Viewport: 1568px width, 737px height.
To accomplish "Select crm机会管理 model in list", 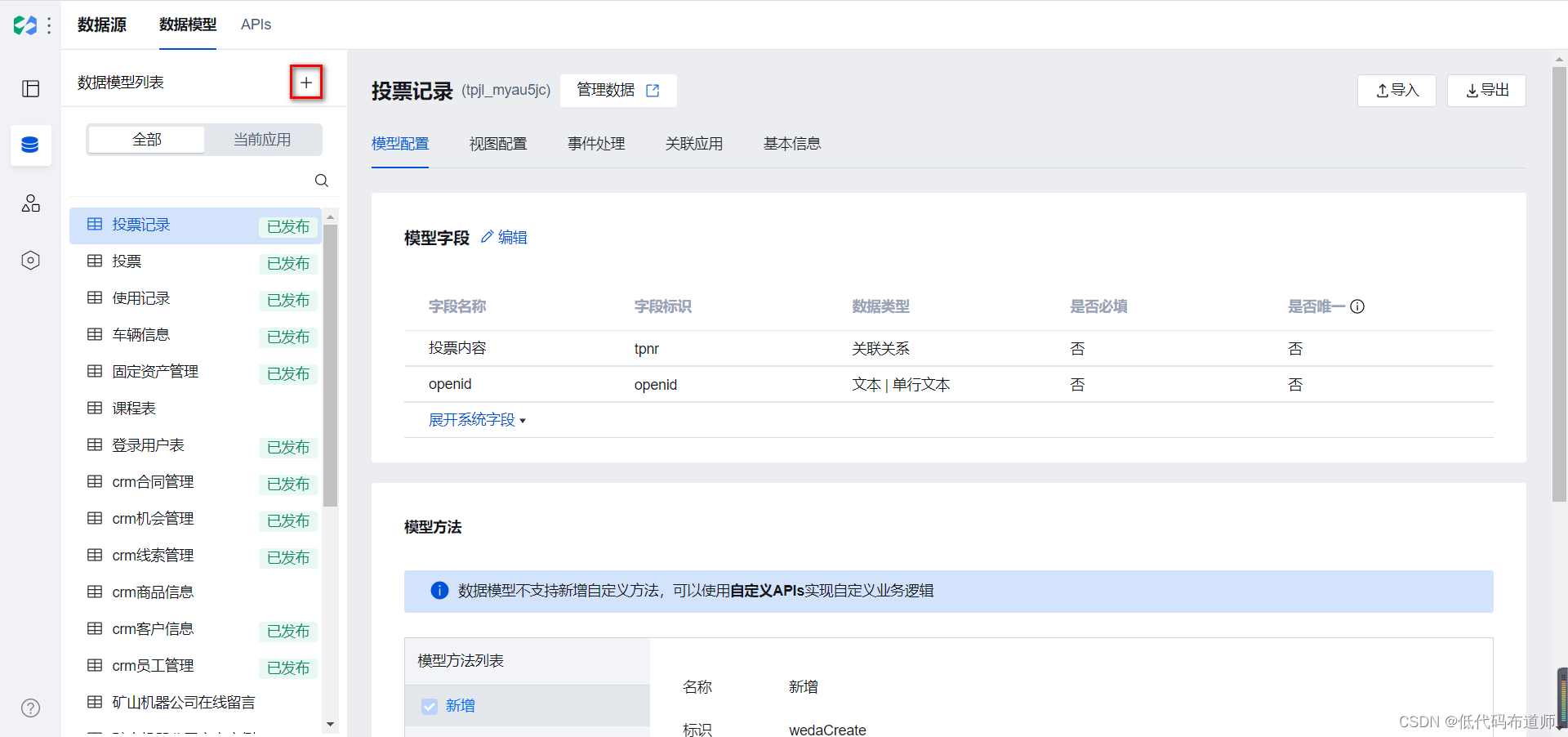I will point(195,519).
